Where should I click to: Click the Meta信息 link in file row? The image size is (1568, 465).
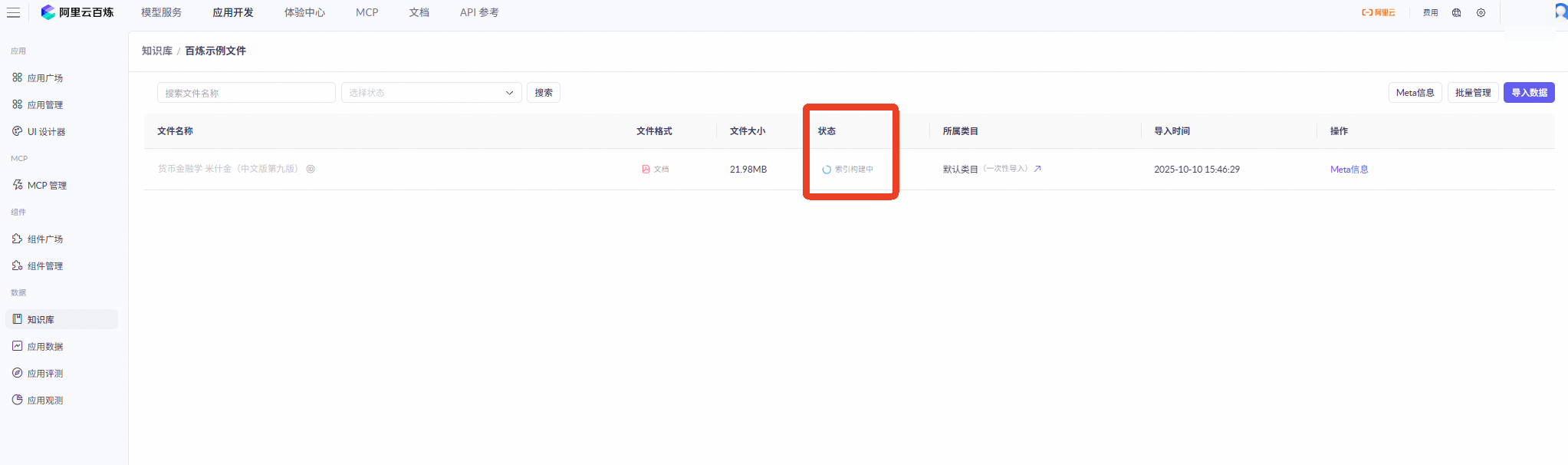[x=1349, y=170]
